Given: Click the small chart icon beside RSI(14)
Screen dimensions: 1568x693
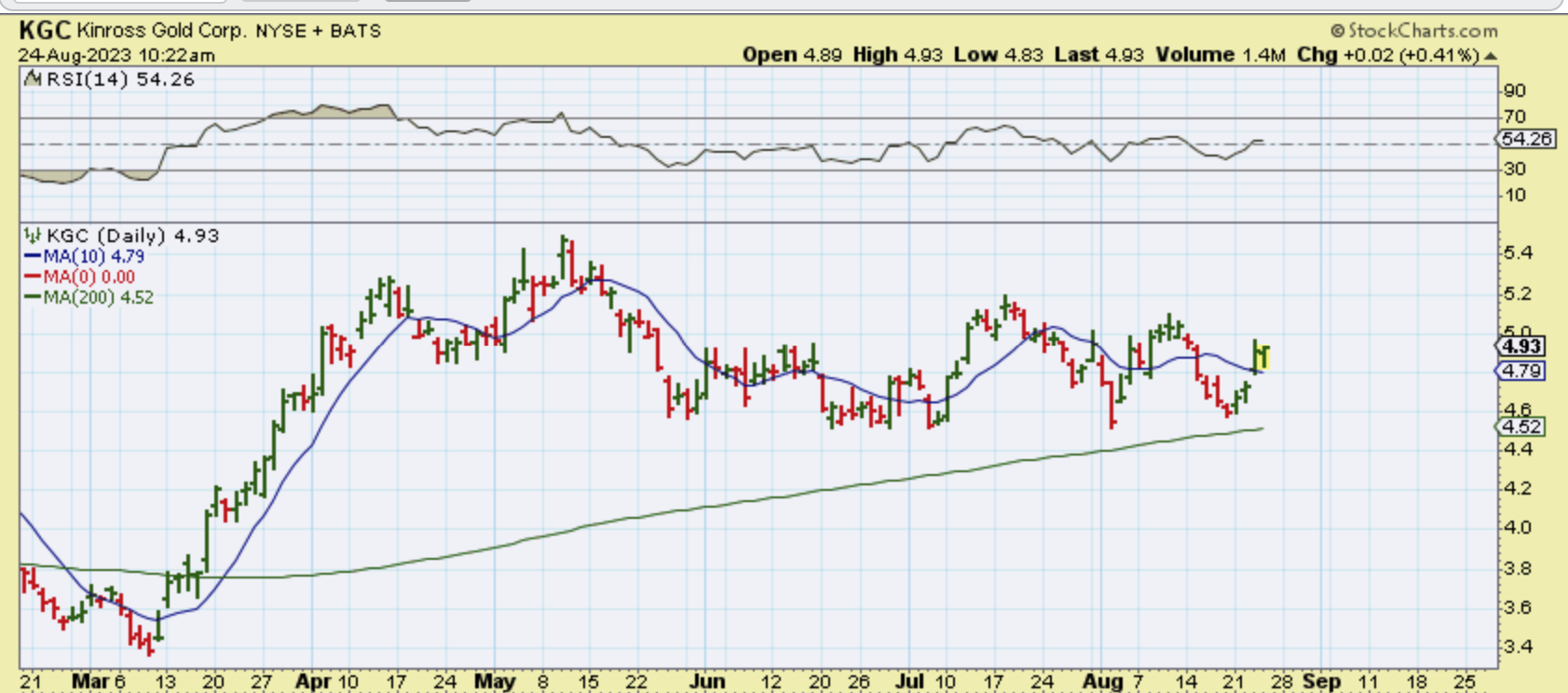Looking at the screenshot, I should point(33,79).
